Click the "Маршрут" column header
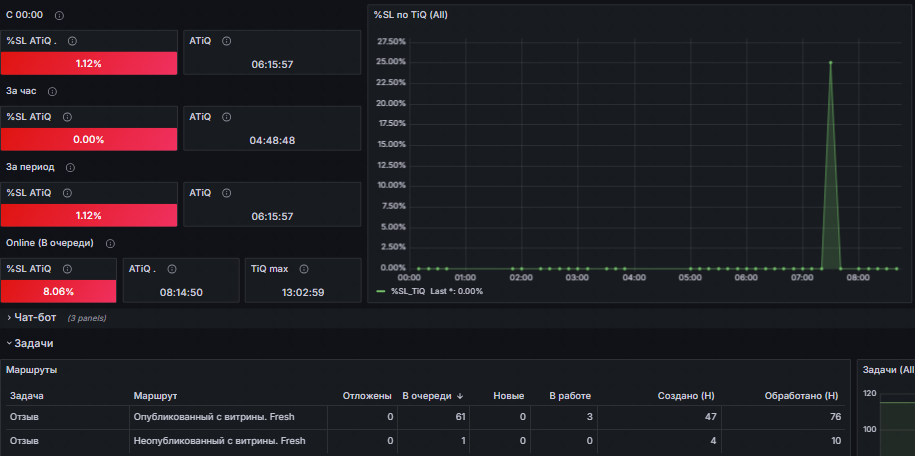915x456 pixels. [155, 396]
